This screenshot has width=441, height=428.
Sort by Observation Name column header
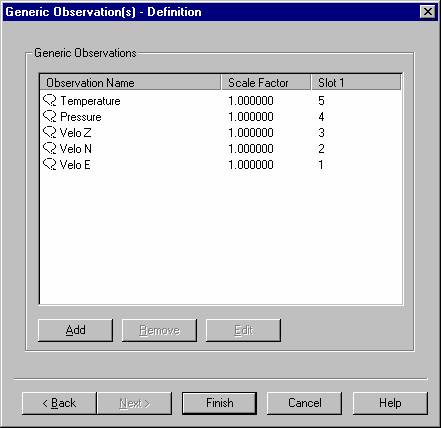tap(130, 82)
